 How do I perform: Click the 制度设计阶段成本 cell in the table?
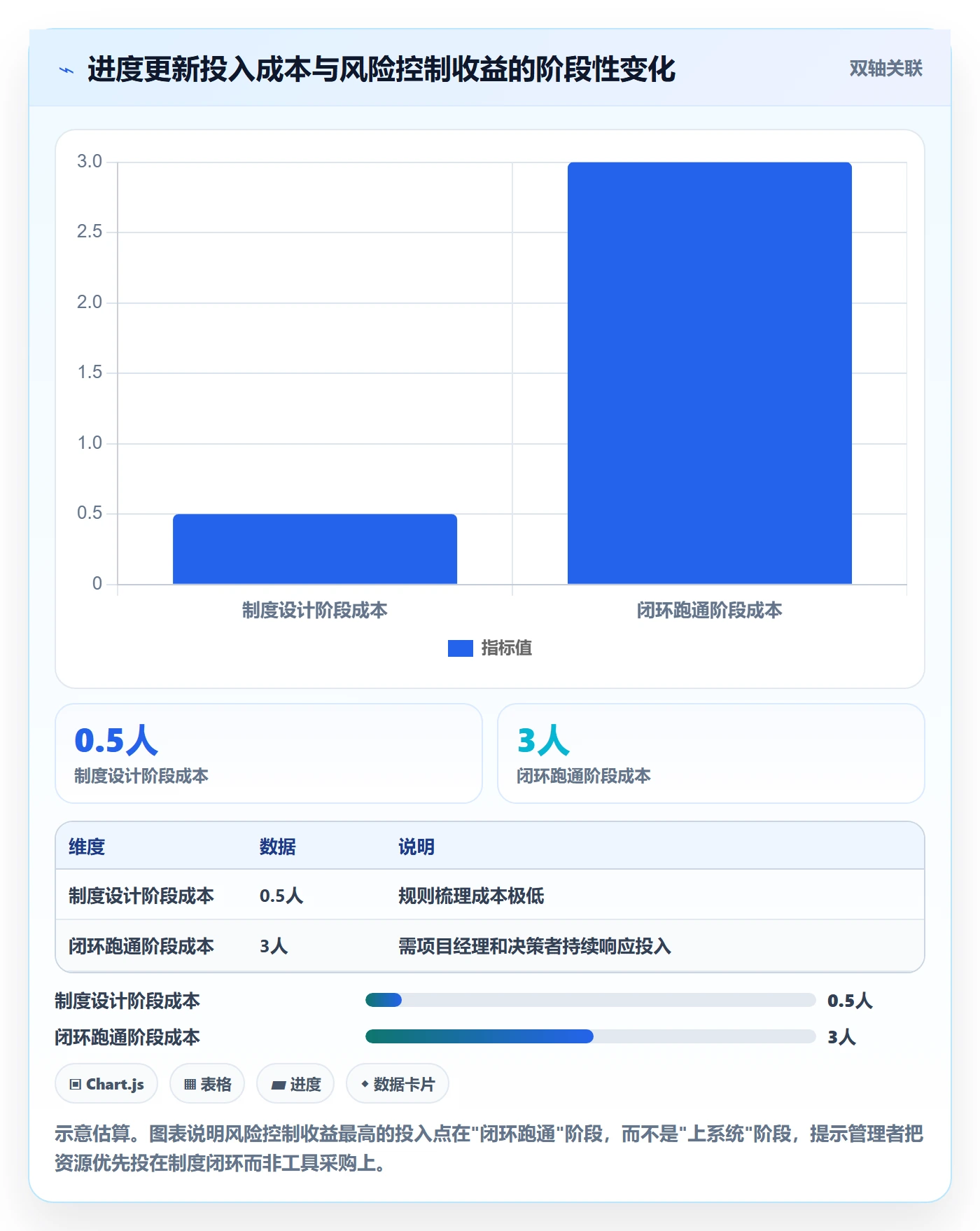point(141,896)
